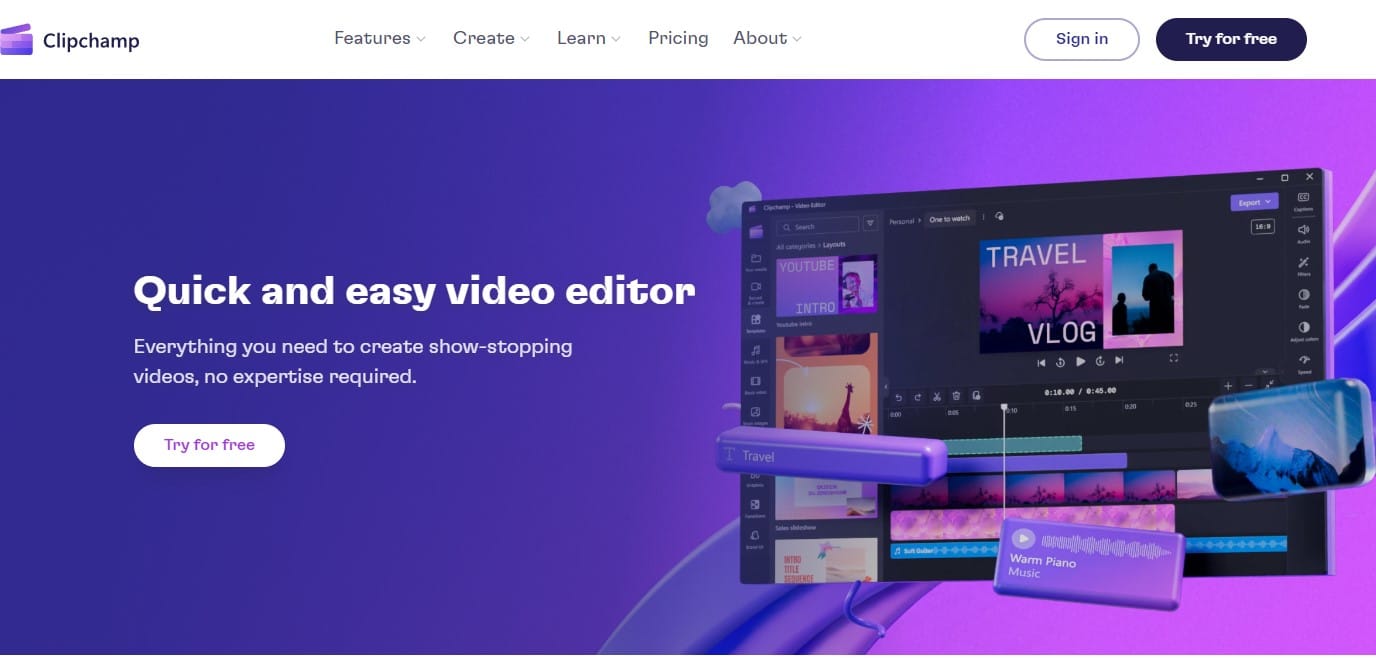The width and height of the screenshot is (1376, 672).
Task: Click the dark Try for free header button
Action: click(x=1231, y=39)
